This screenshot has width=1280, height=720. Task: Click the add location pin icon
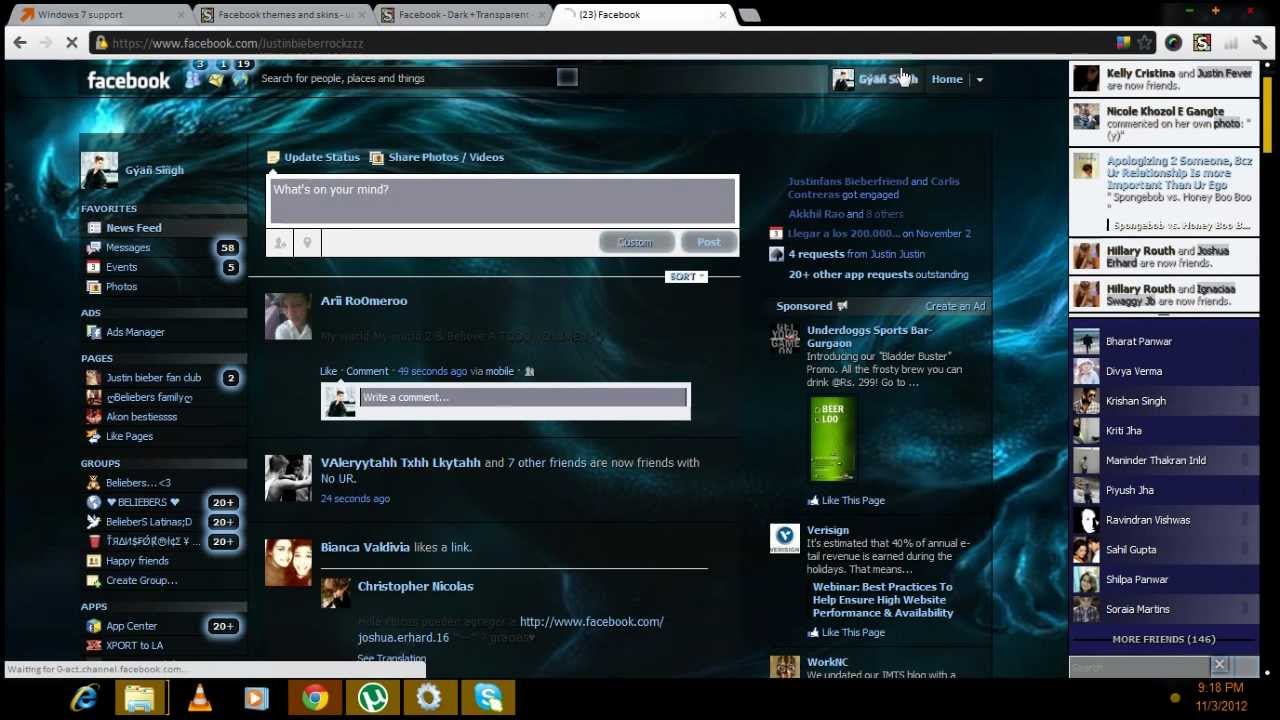point(307,243)
